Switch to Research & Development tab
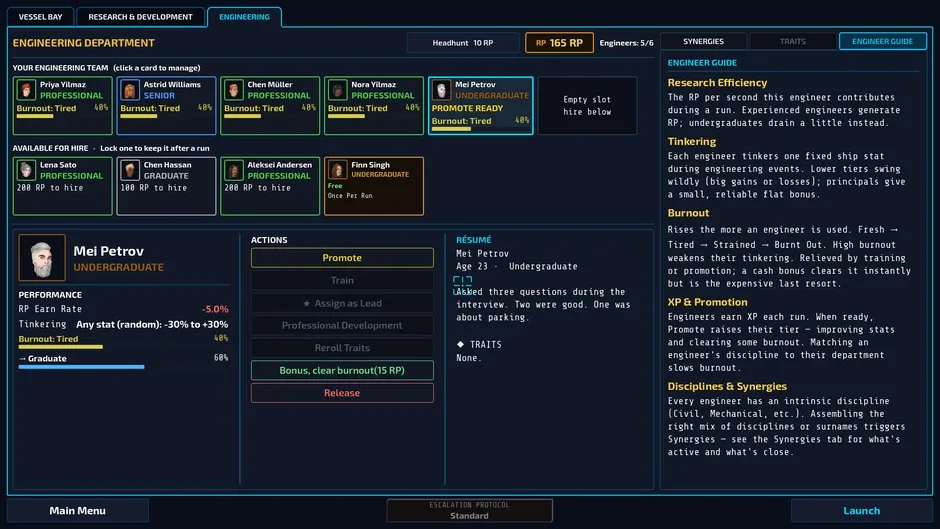940x529 pixels. click(140, 17)
